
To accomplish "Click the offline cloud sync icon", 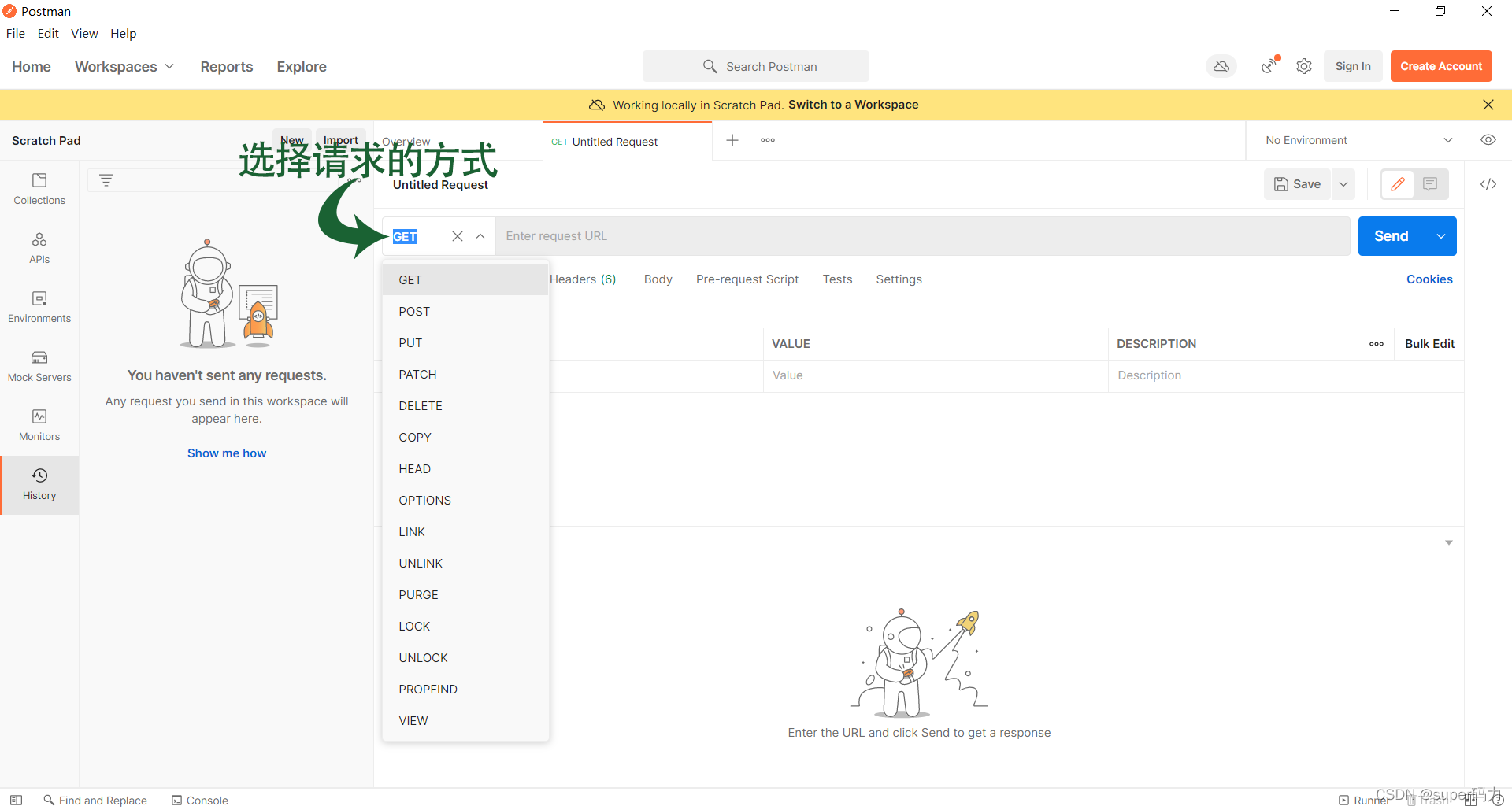I will coord(1221,67).
